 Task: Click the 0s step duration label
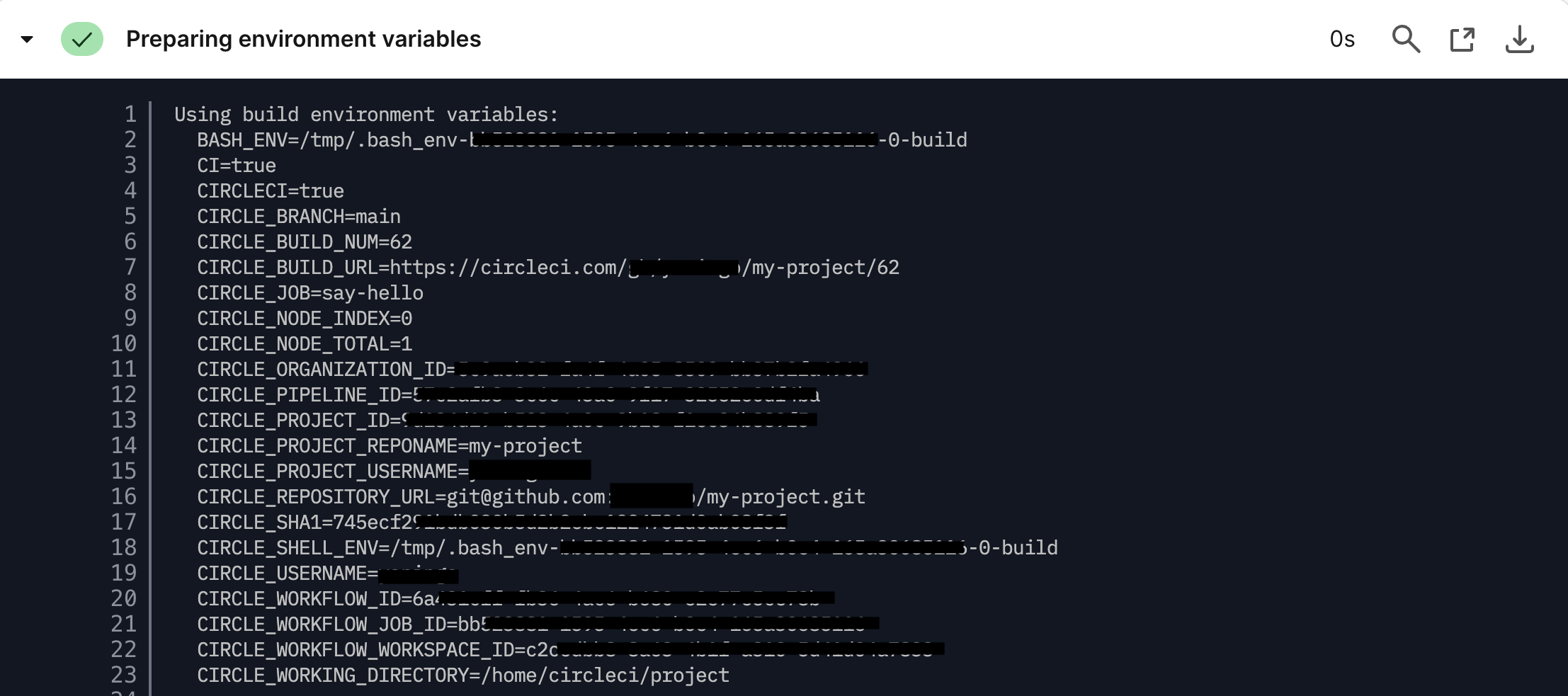1342,39
